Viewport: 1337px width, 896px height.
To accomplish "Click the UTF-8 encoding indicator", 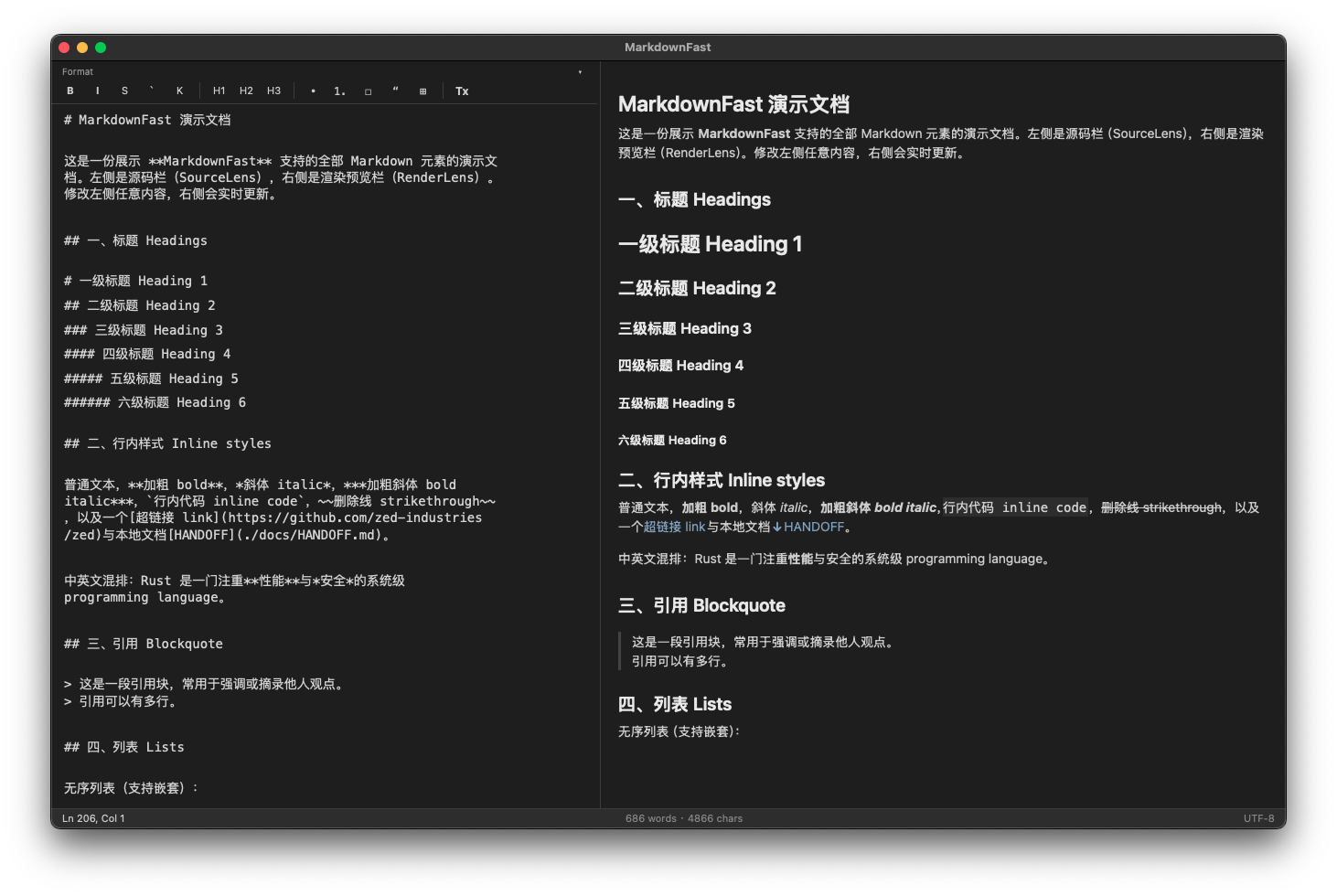I will click(1259, 818).
